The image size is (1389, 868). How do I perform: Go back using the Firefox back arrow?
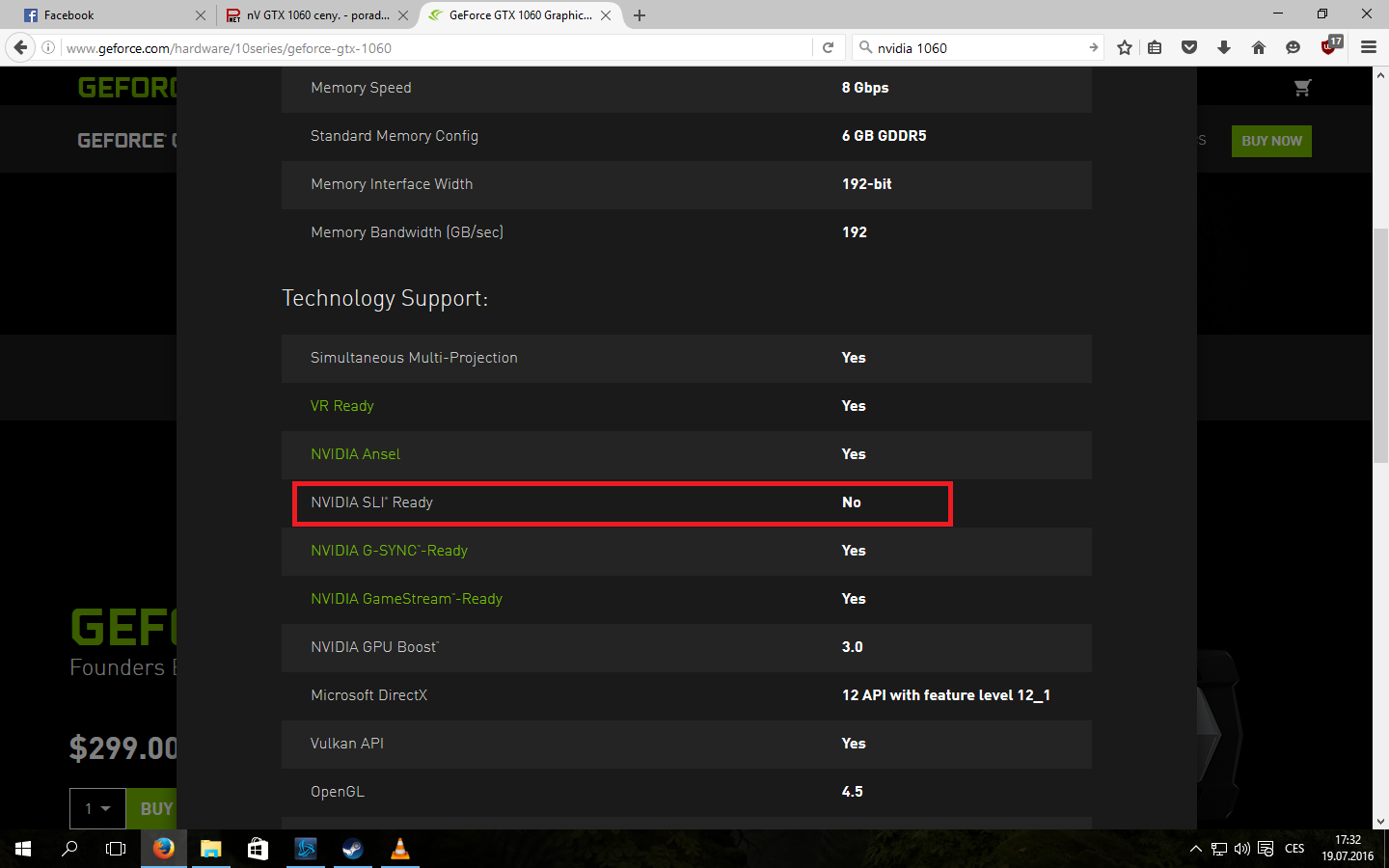(20, 47)
